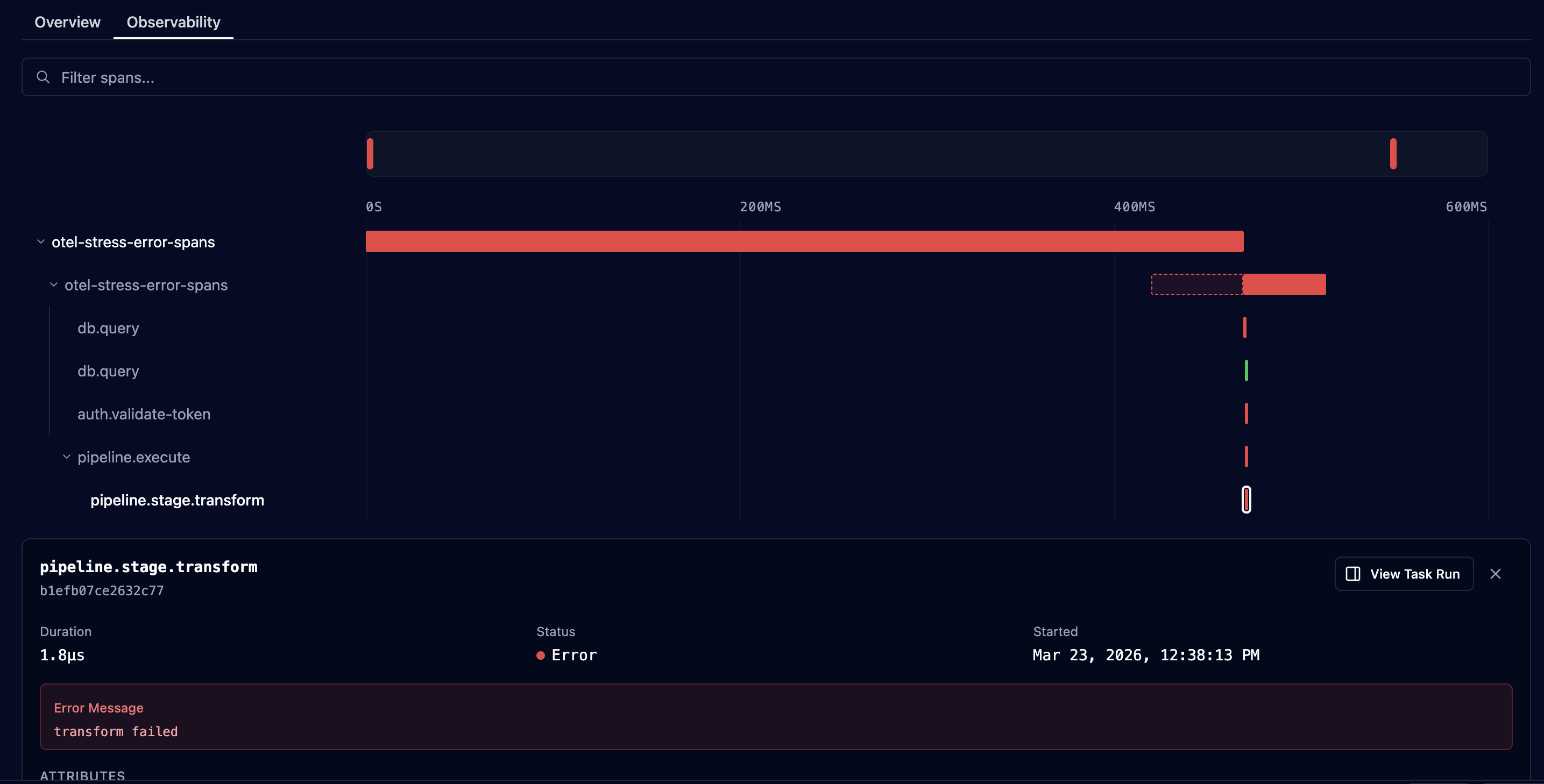Click the green db.query timeline marker
The height and width of the screenshot is (784, 1544).
click(x=1246, y=370)
